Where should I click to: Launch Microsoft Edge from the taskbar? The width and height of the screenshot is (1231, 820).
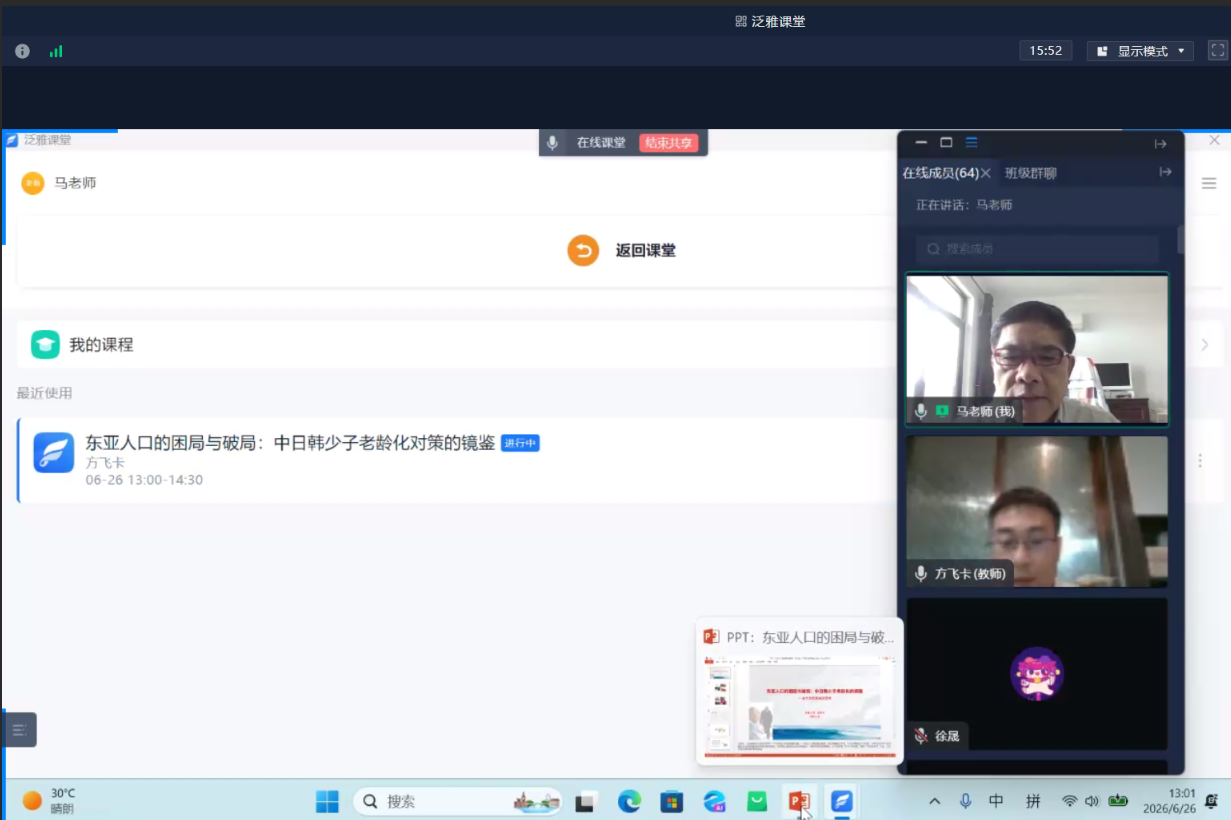[629, 801]
